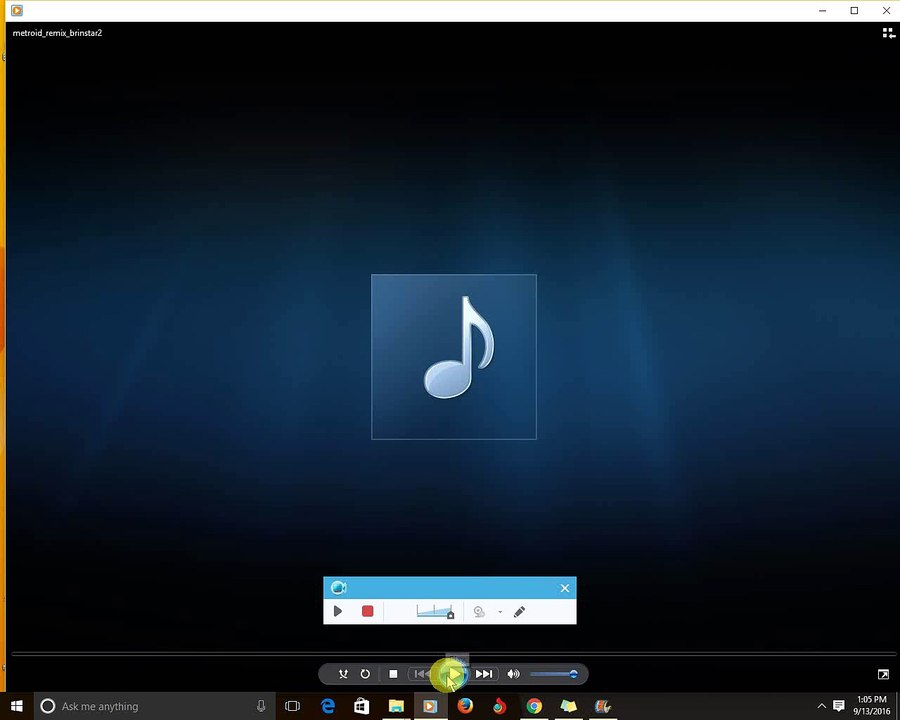This screenshot has width=900, height=720.
Task: Go to the previous track
Action: 421,674
